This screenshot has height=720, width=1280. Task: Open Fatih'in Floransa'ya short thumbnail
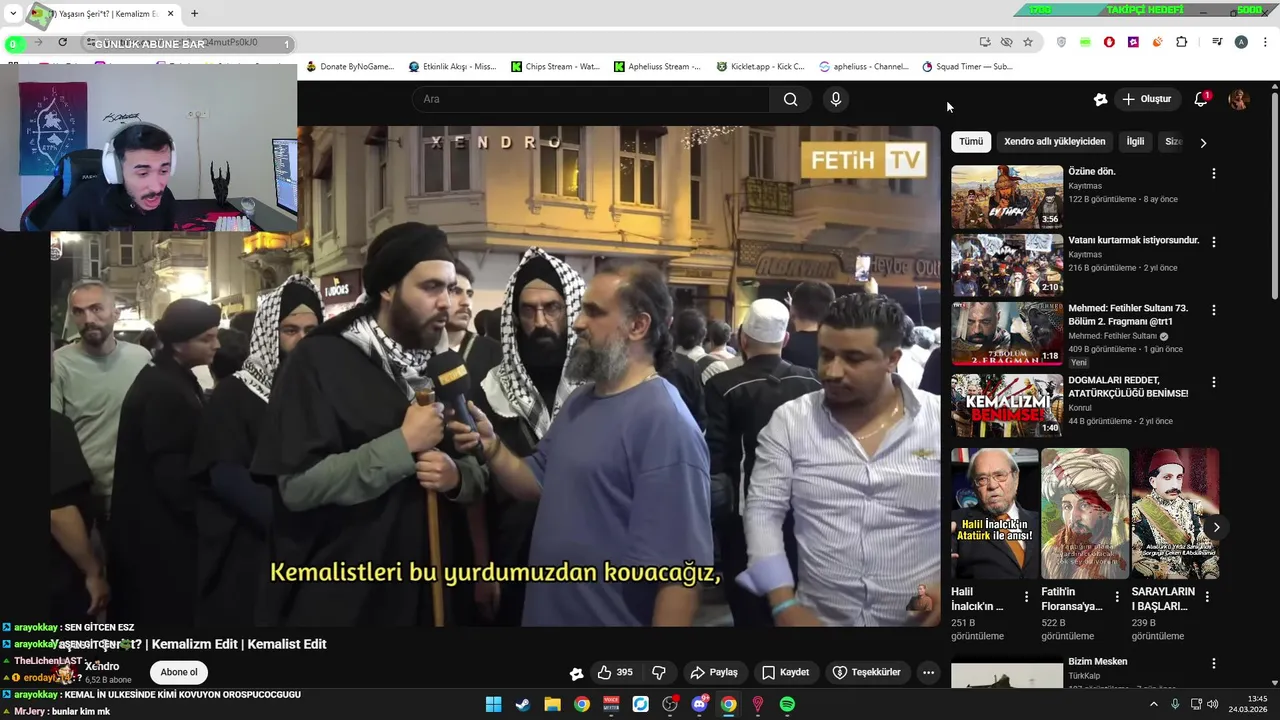click(x=1084, y=513)
